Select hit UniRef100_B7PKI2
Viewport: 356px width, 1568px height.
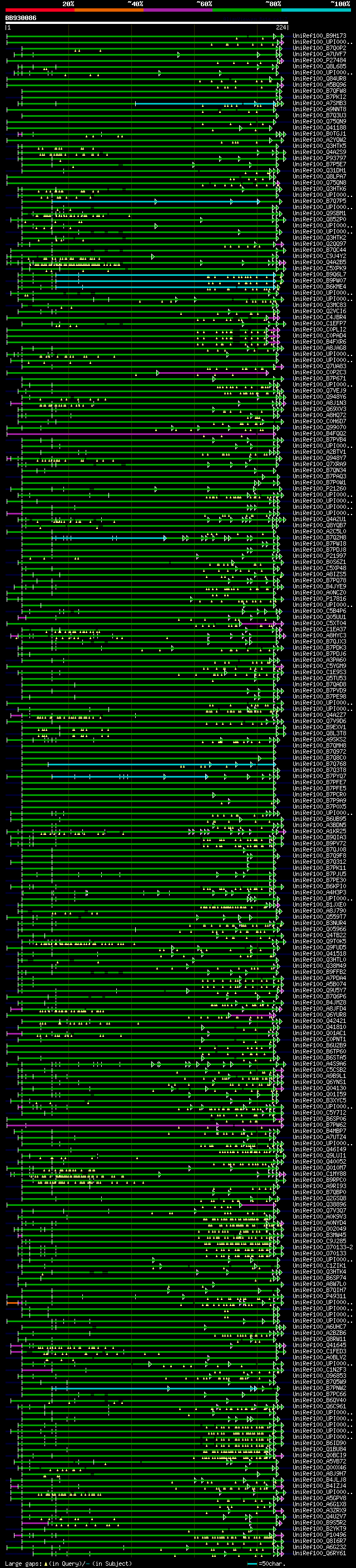[x=319, y=97]
